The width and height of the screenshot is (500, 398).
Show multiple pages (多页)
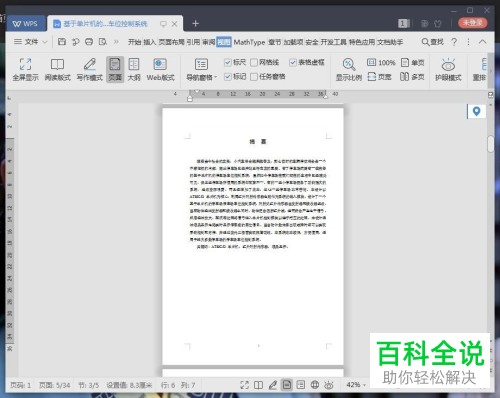[x=412, y=77]
